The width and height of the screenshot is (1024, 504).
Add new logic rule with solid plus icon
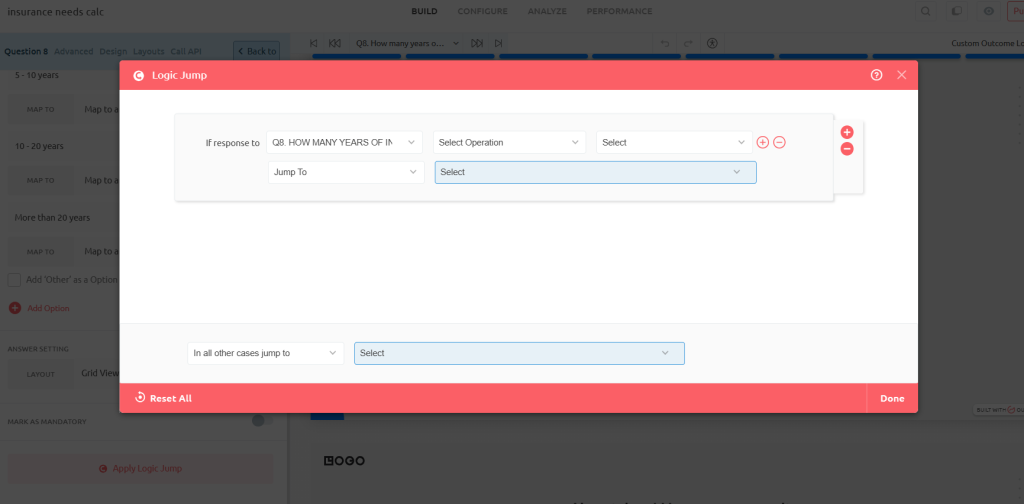pos(847,132)
